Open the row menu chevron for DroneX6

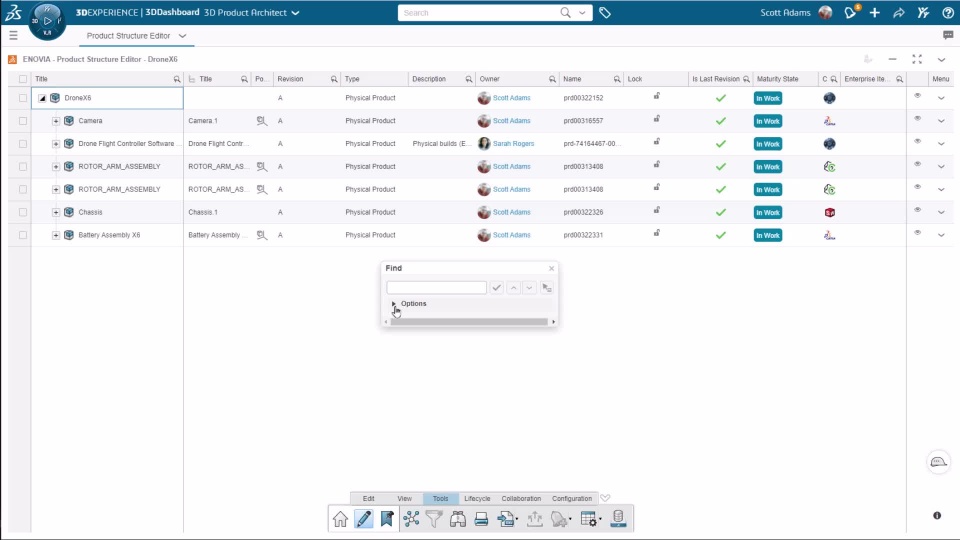coord(941,98)
